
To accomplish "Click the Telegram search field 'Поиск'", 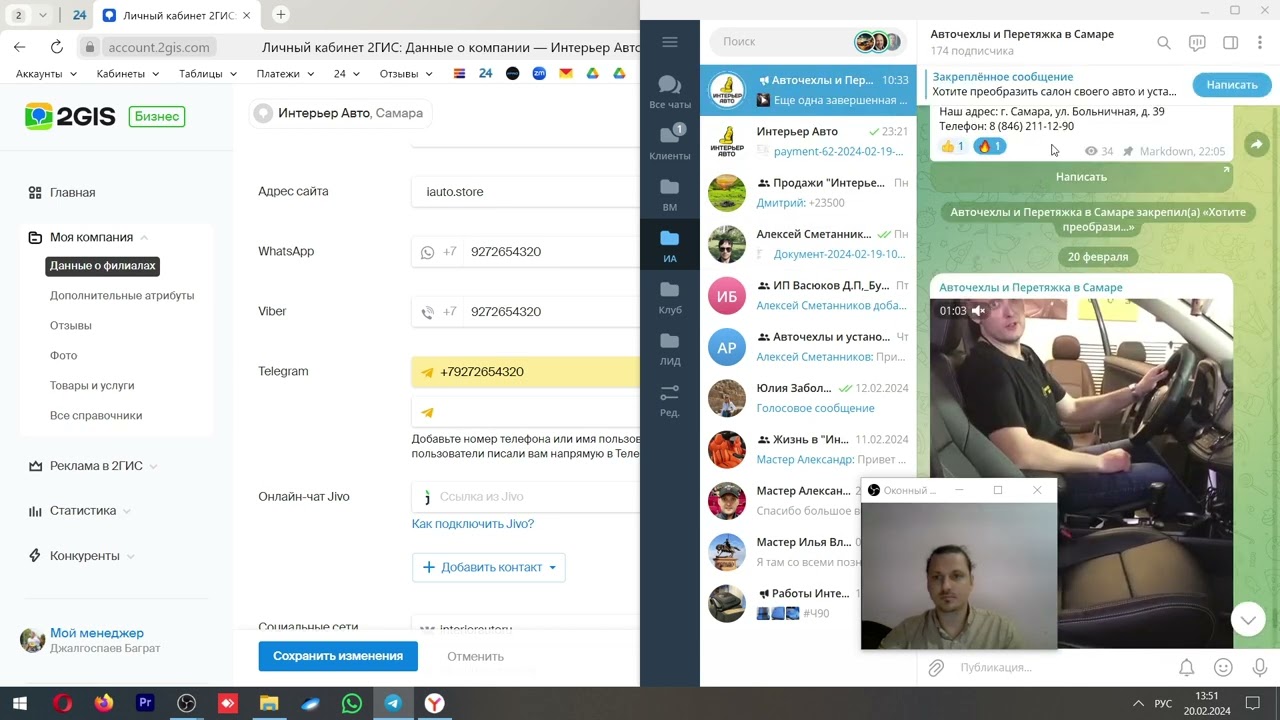I will pos(806,42).
